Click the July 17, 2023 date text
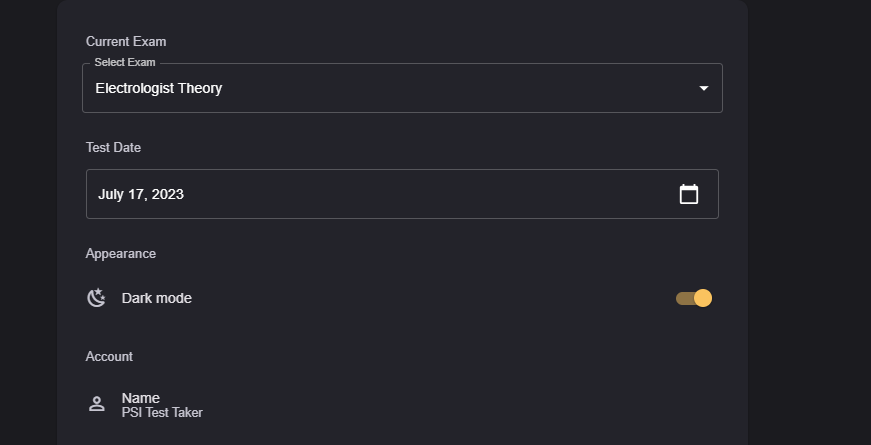The width and height of the screenshot is (871, 445). pos(140,194)
